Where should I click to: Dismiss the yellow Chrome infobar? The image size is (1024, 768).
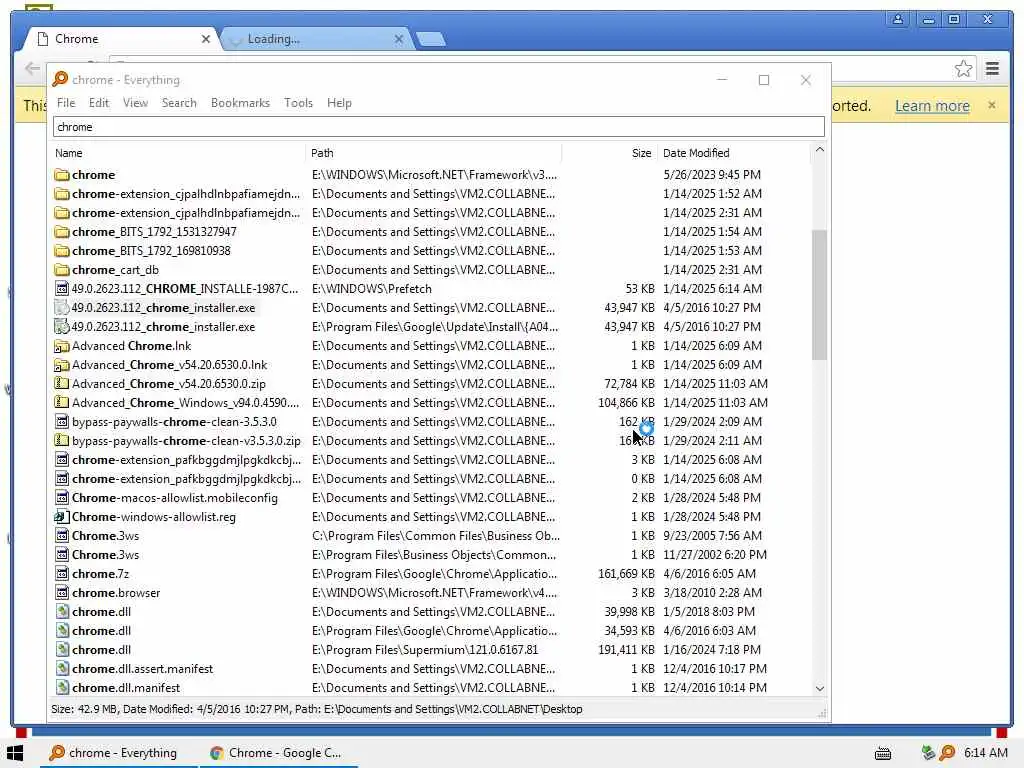click(992, 104)
